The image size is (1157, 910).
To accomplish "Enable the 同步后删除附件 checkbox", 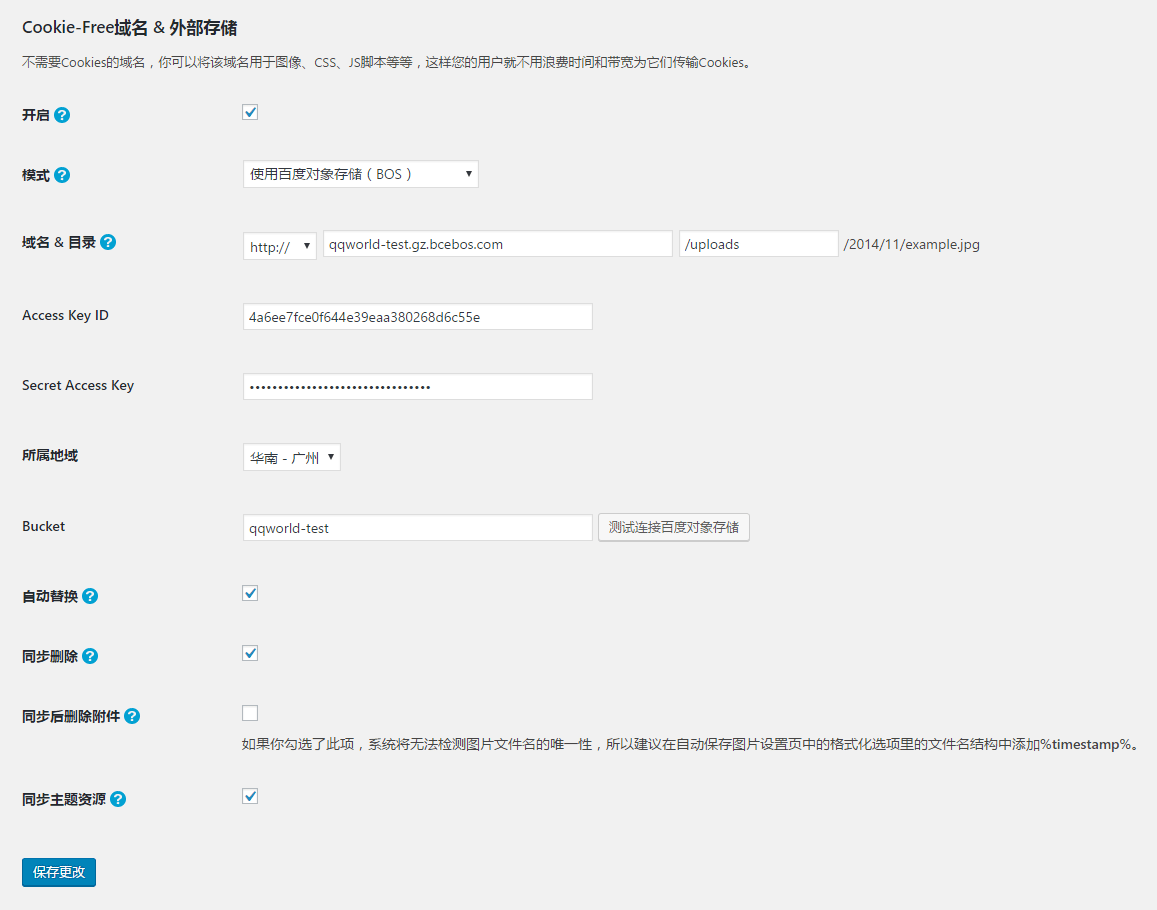I will pyautogui.click(x=250, y=713).
